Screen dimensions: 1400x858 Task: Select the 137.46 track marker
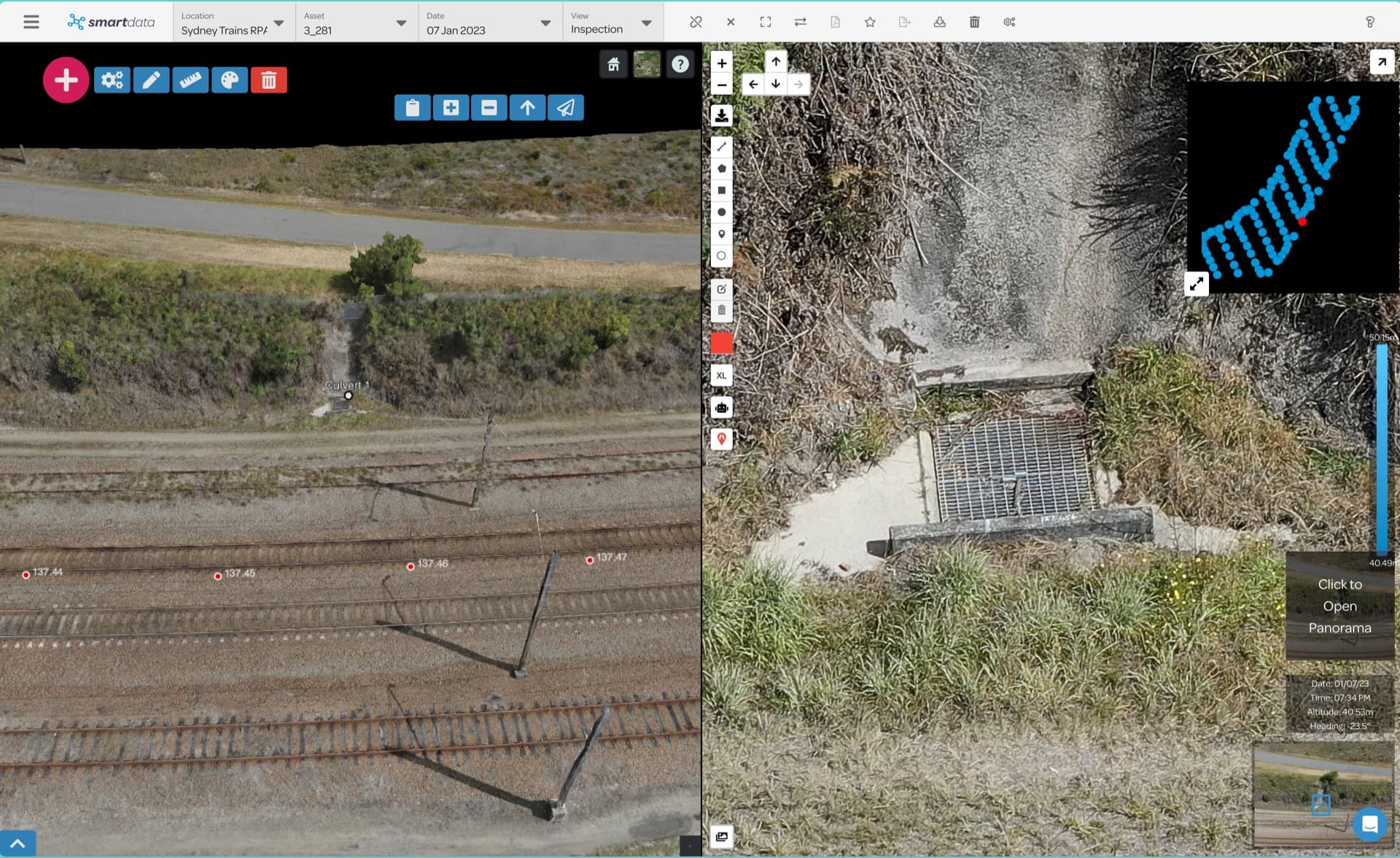(411, 566)
